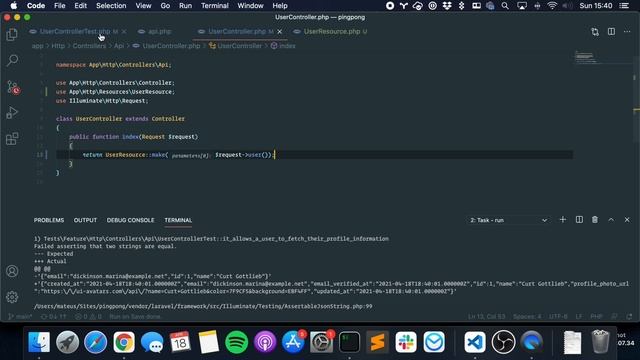The width and height of the screenshot is (640, 360).
Task: Click the Wi-Fi icon in menu bar
Action: (x=552, y=6)
